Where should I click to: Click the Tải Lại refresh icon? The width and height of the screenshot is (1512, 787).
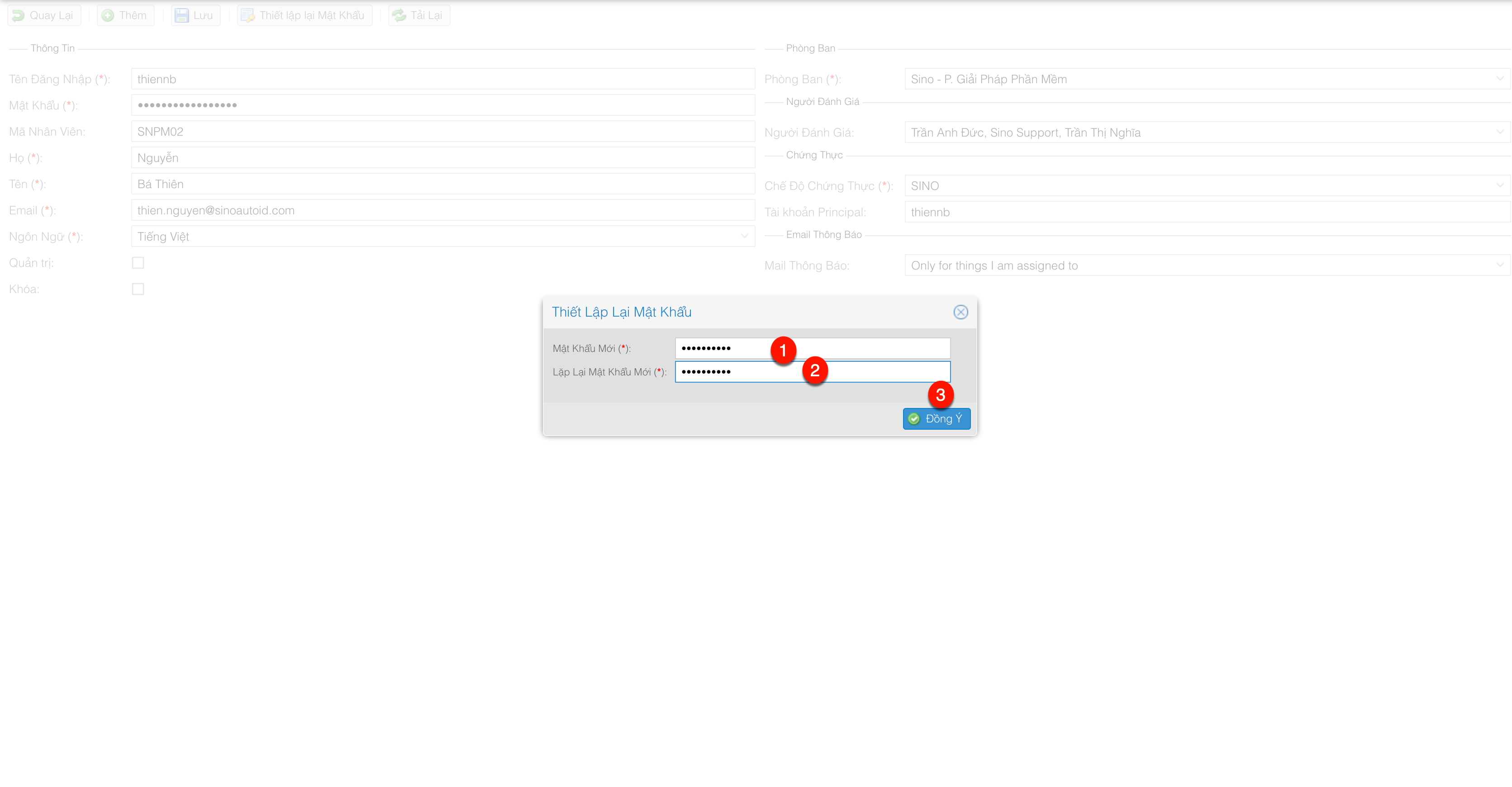click(399, 15)
